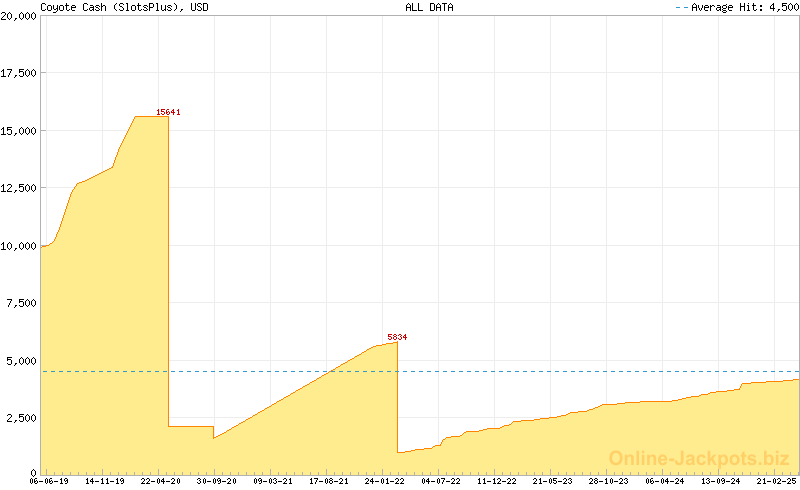Pick the 24-01-22 date on the x-axis

384,481
